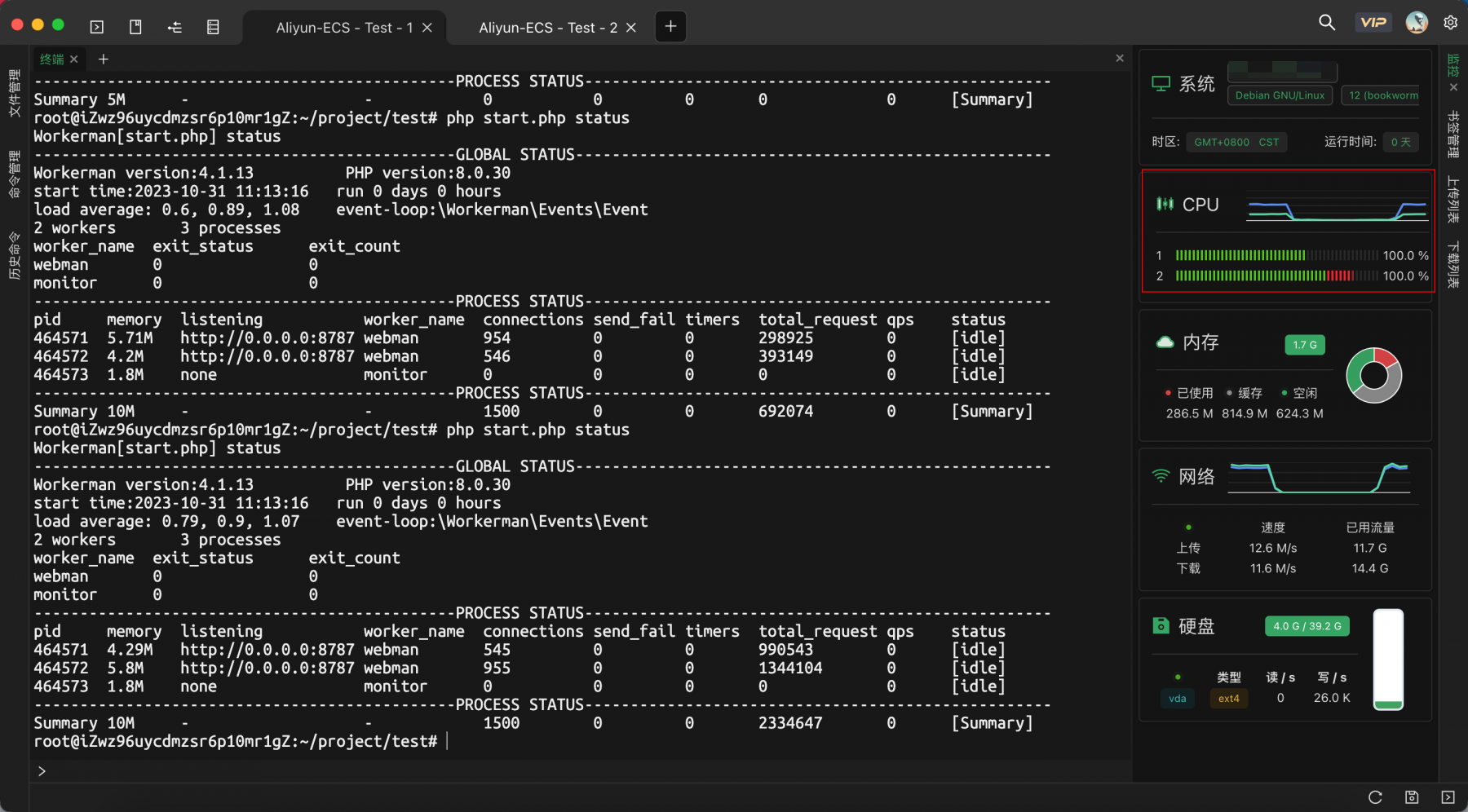Click the bookmark page icon in the title bar
Viewport: 1468px width, 812px height.
click(136, 27)
